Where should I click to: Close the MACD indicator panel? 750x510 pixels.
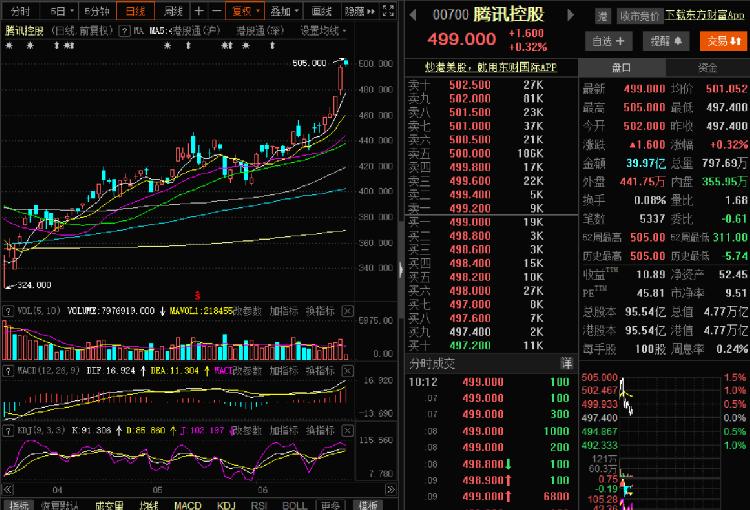tap(348, 371)
